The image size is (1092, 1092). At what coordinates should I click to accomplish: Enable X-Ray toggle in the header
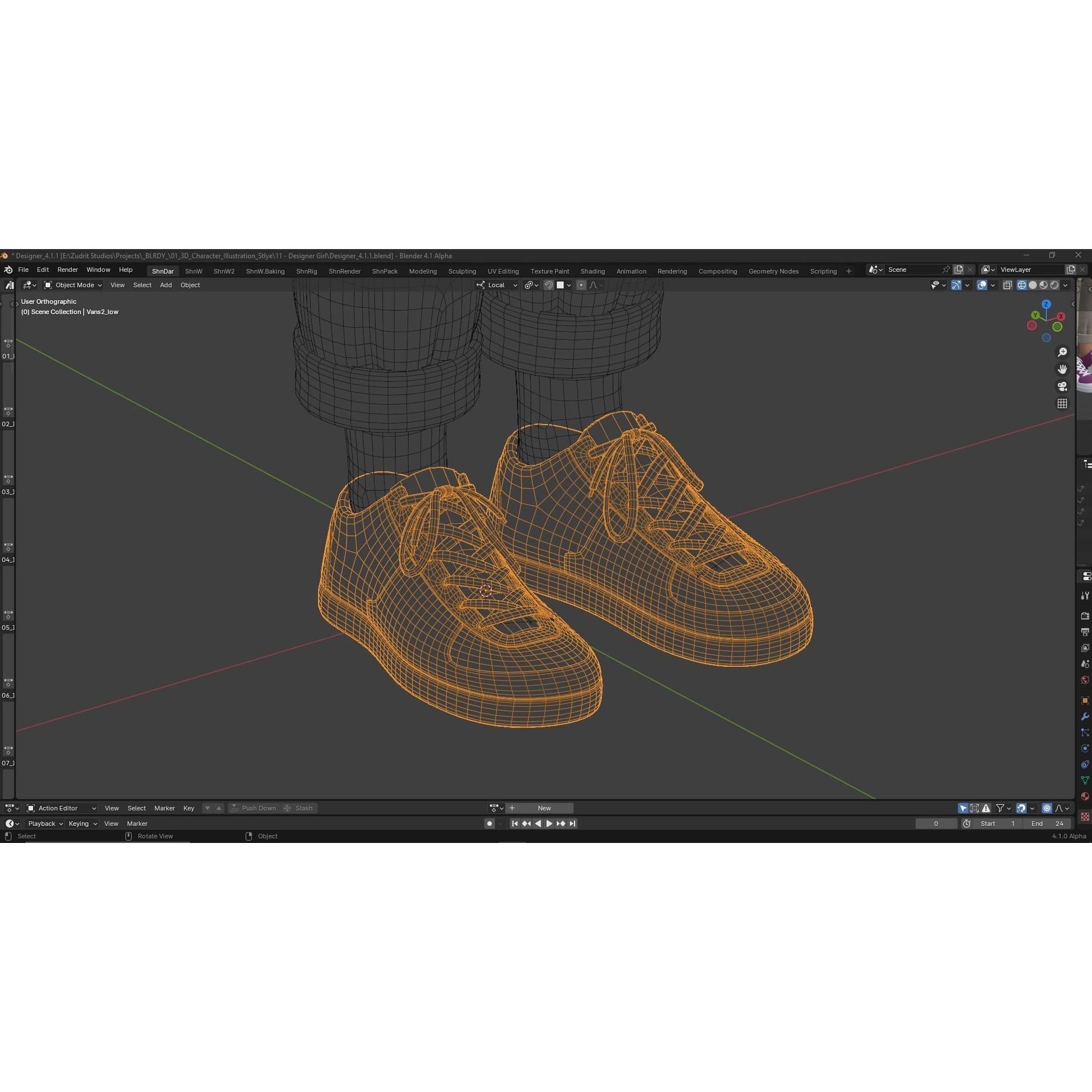tap(1008, 285)
